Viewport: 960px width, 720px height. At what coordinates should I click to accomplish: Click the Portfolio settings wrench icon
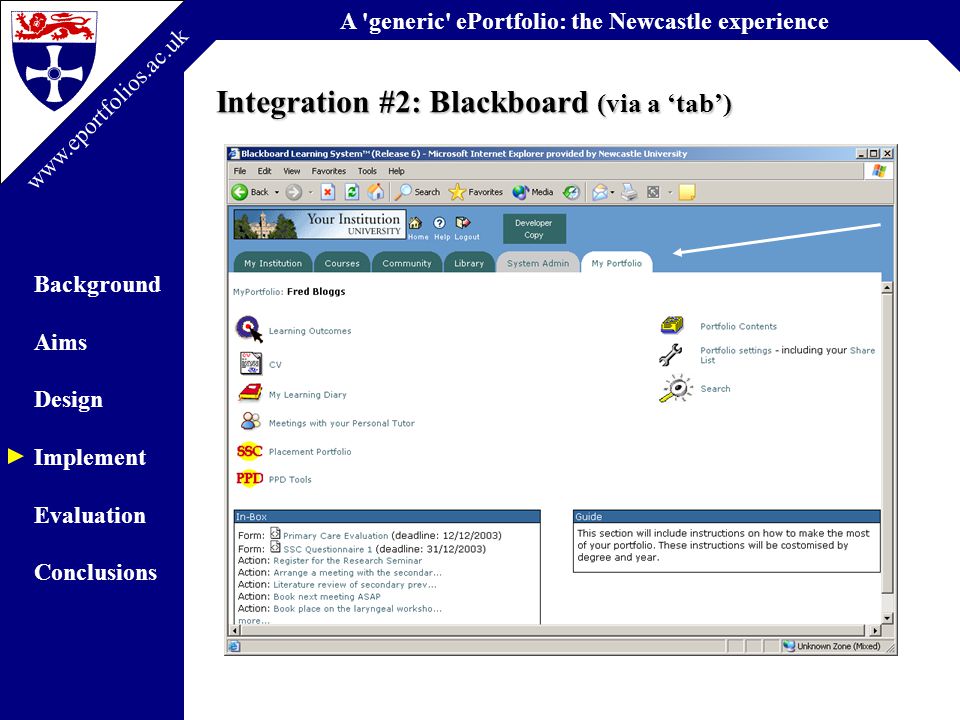pyautogui.click(x=671, y=355)
